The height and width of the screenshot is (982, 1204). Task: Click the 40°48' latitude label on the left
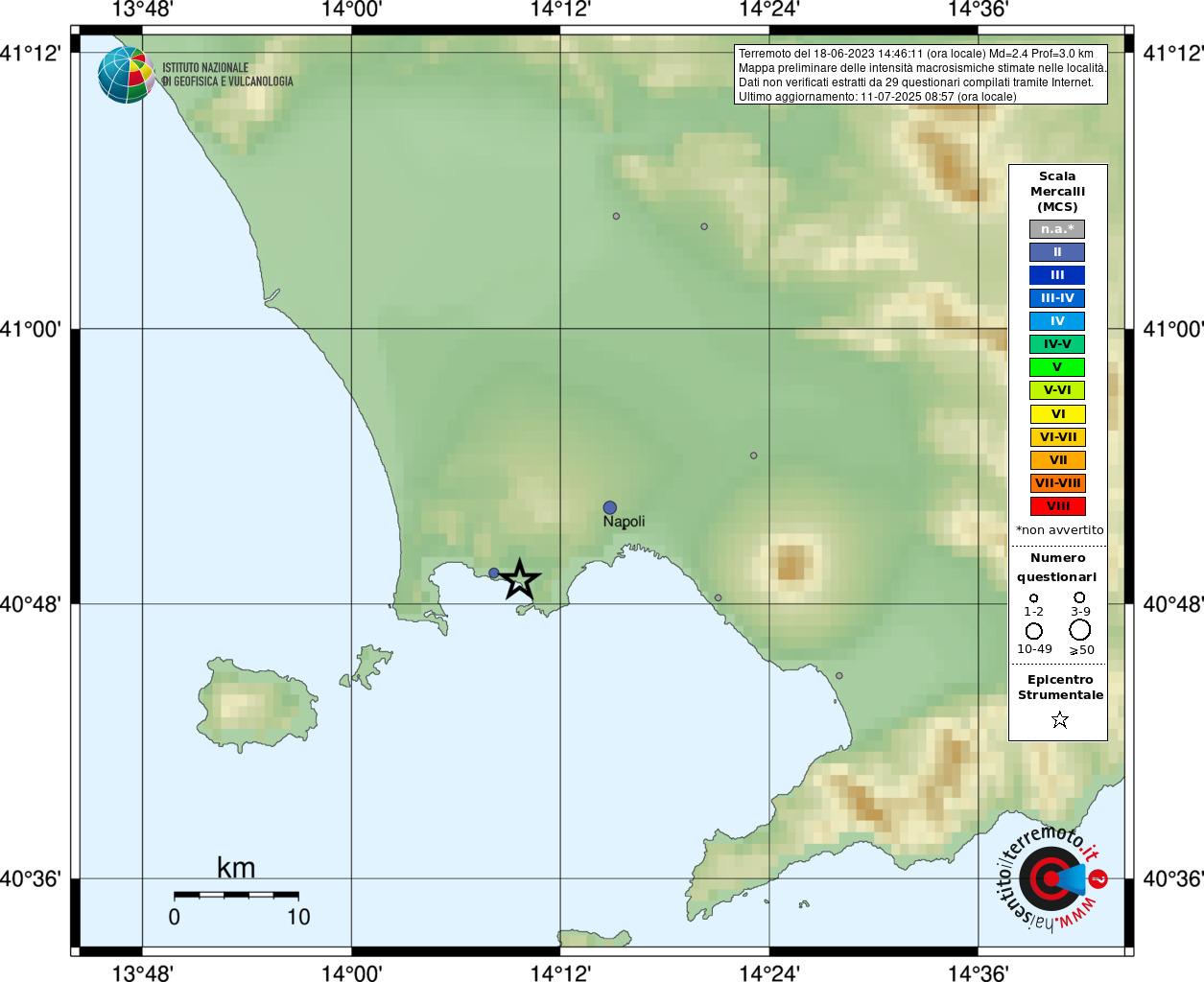(x=31, y=604)
